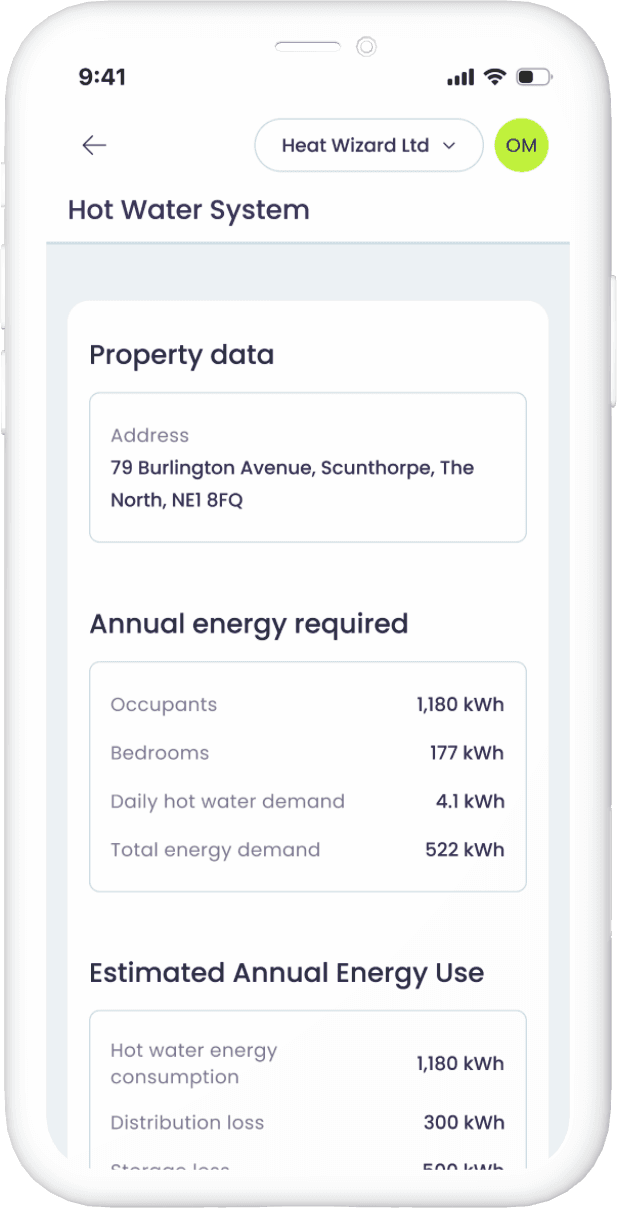Open the OM profile avatar
Screen dimensions: 617x1208
tap(521, 145)
